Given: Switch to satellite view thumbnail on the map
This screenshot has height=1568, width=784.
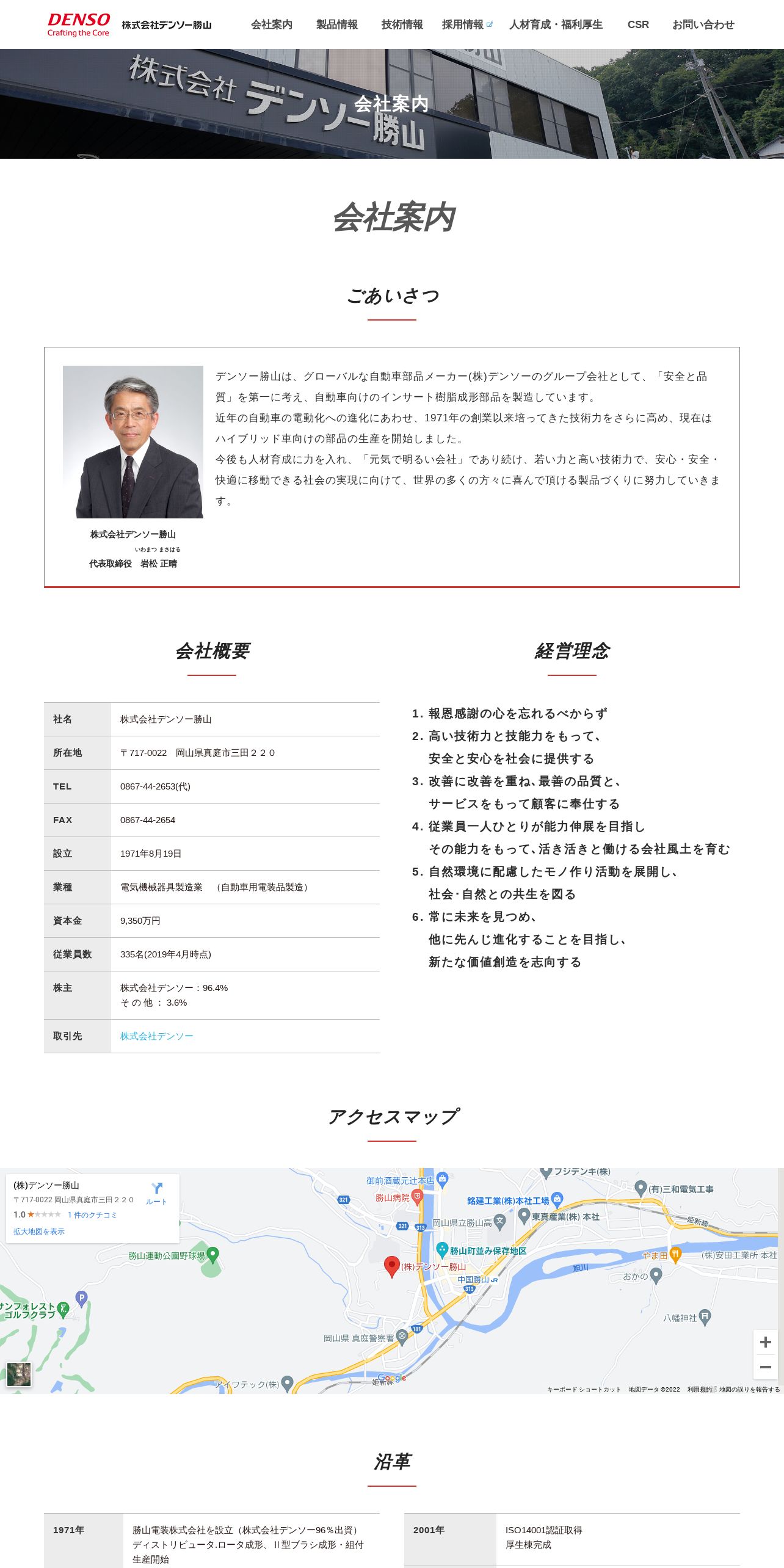Looking at the screenshot, I should [19, 1374].
